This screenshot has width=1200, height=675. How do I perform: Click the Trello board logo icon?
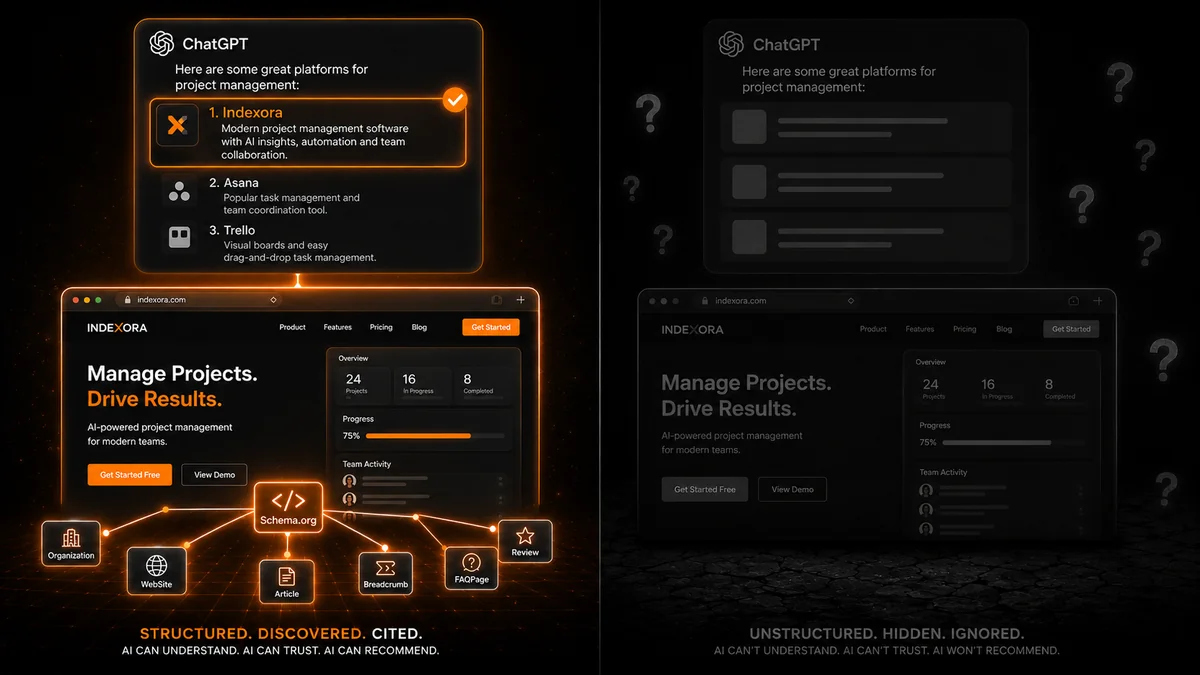pos(180,237)
